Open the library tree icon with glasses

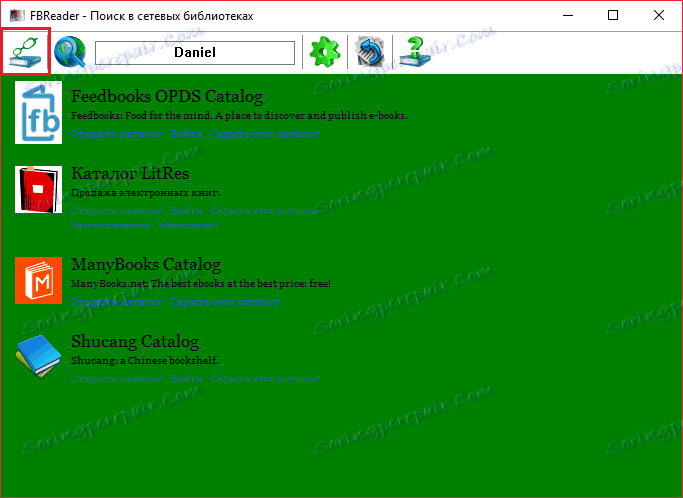click(x=26, y=52)
